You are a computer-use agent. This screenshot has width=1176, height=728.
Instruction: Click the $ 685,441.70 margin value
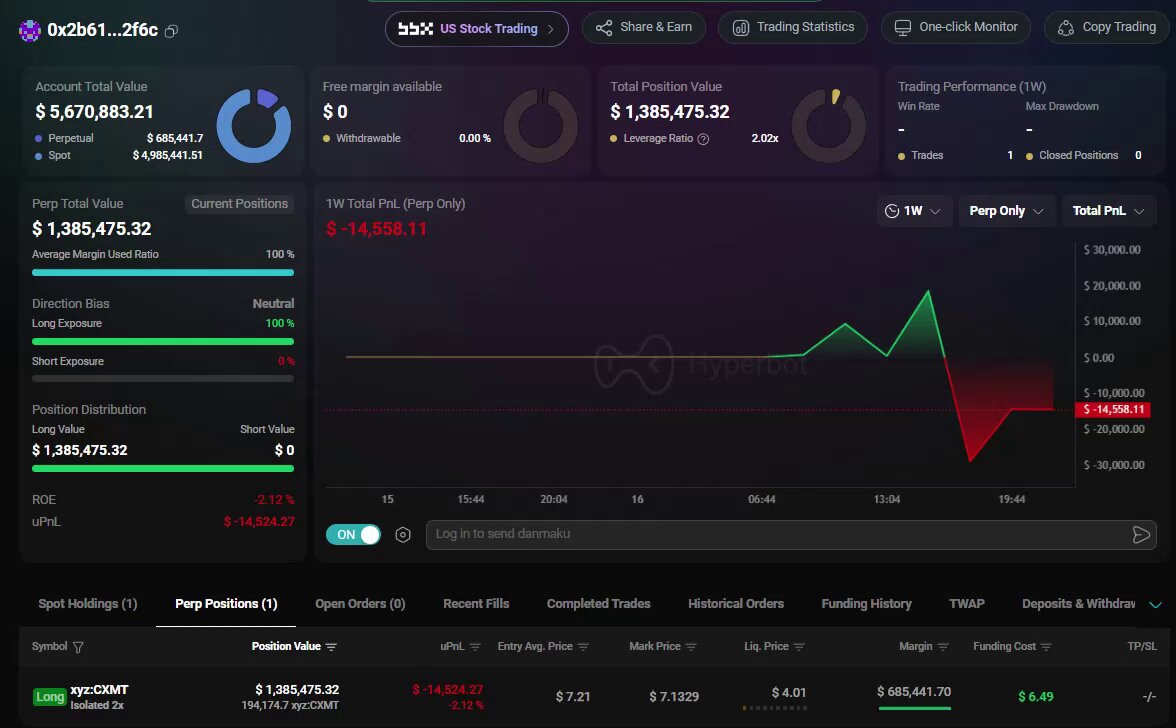click(914, 691)
